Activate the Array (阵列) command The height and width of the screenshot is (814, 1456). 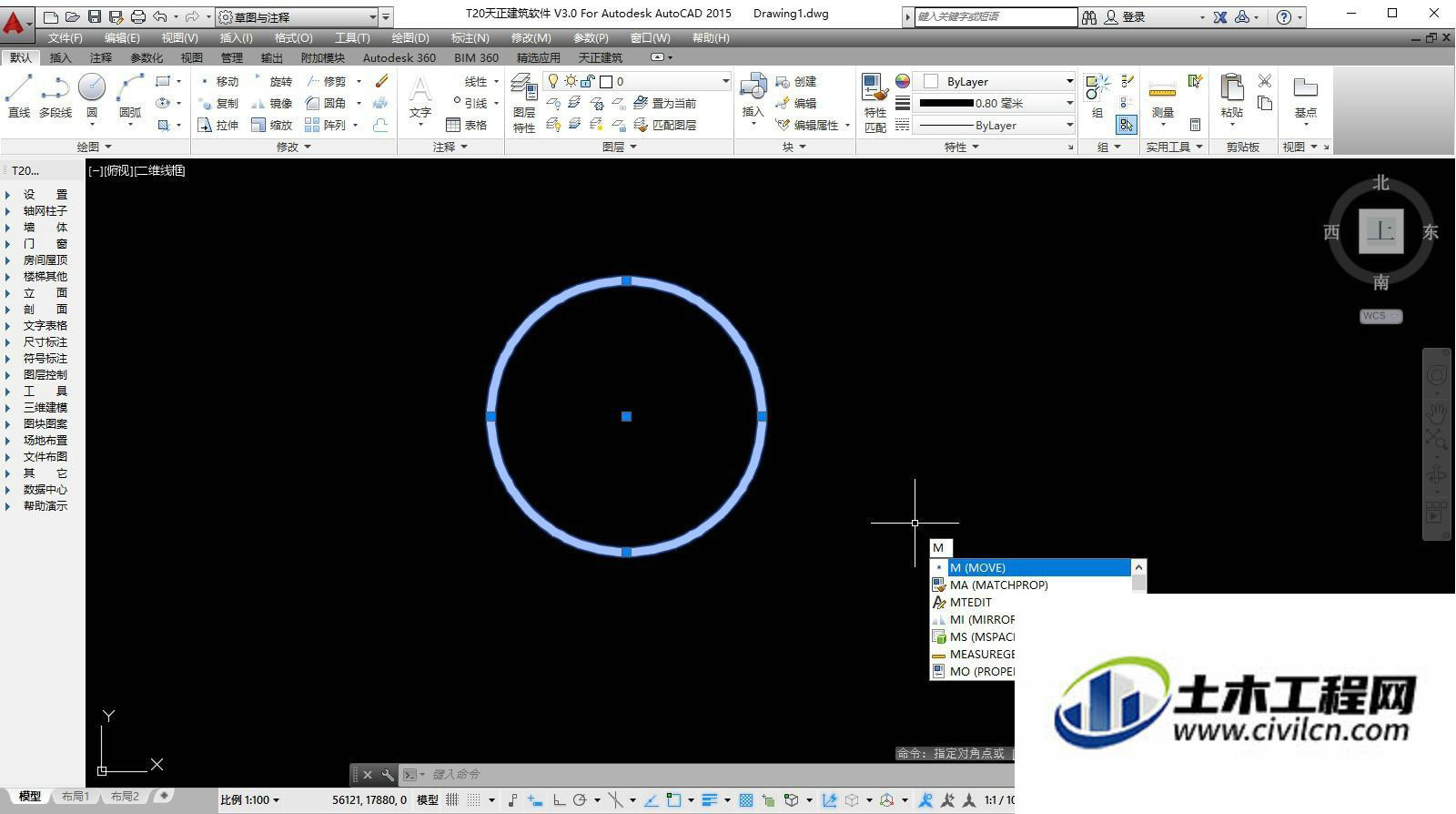(x=326, y=125)
